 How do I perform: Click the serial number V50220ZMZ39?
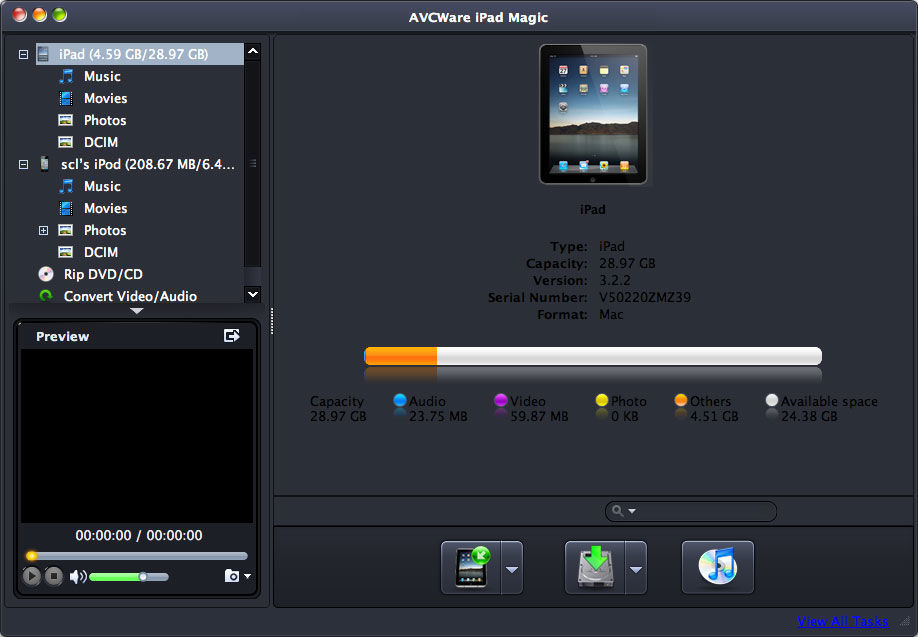[x=645, y=297]
